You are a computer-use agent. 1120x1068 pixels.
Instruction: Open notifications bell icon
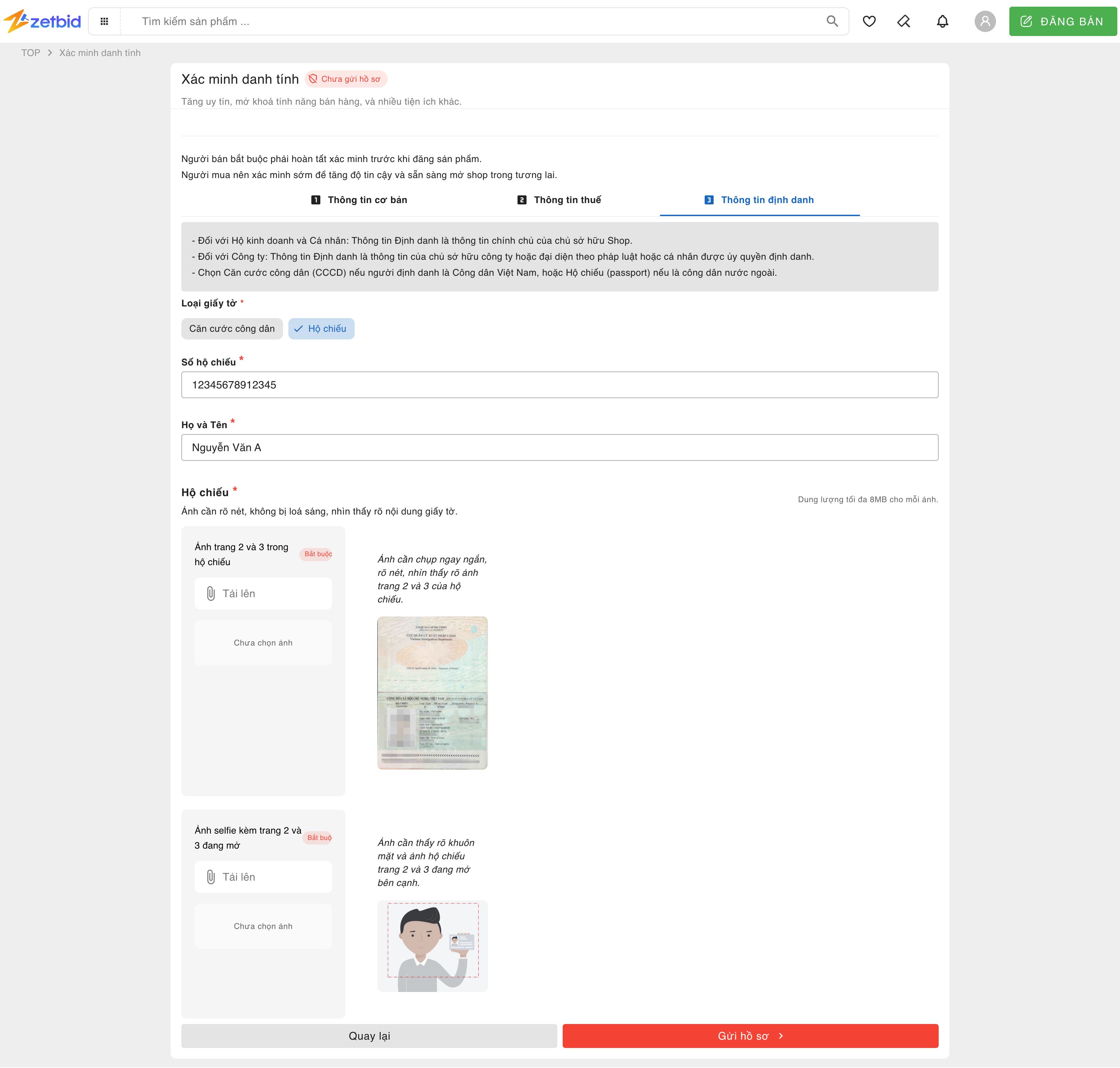pyautogui.click(x=942, y=22)
